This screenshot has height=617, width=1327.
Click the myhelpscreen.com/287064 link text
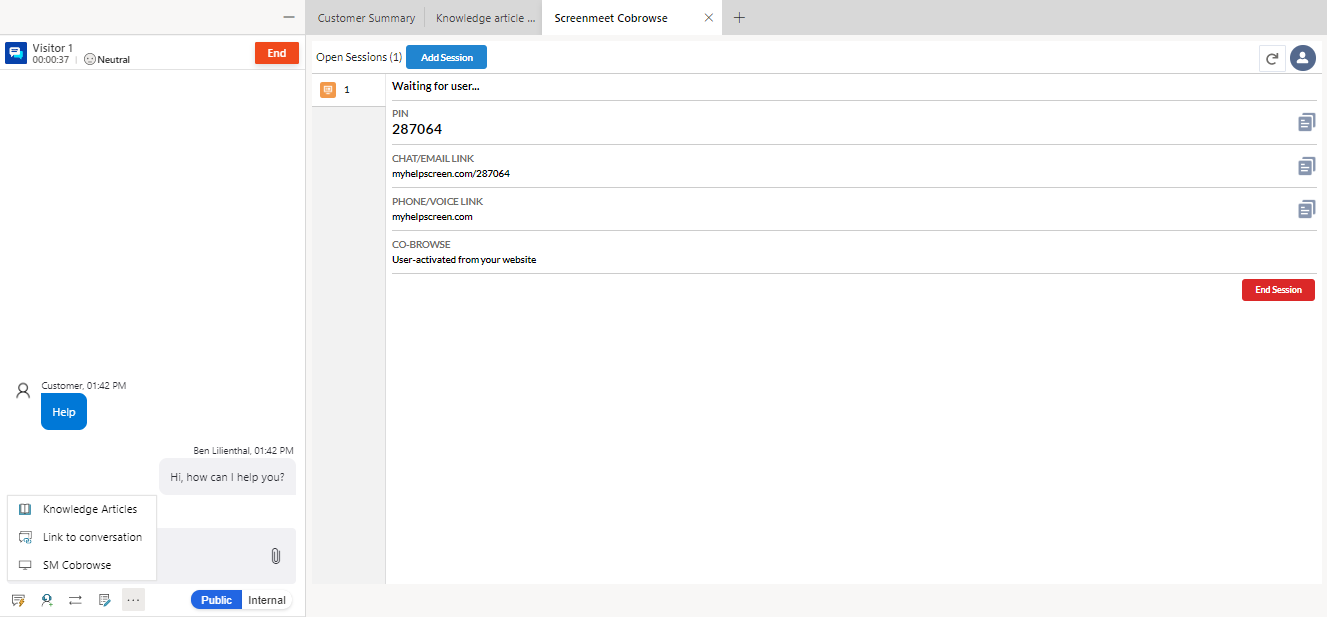tap(451, 174)
